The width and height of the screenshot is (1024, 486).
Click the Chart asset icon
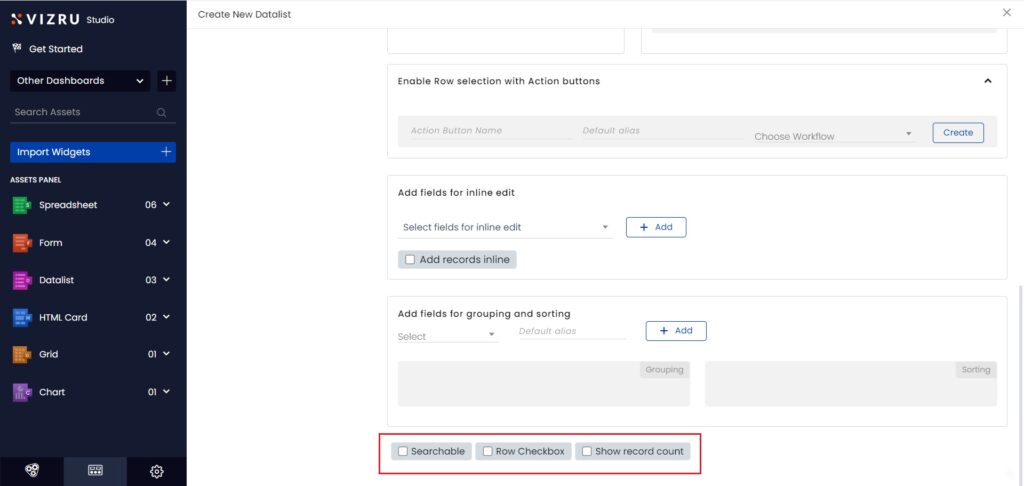21,392
